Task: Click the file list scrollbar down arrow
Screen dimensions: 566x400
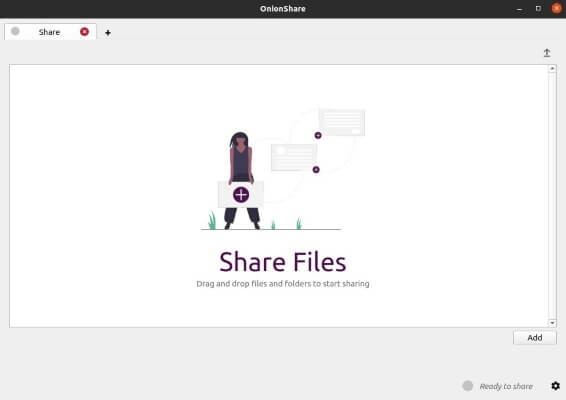Action: click(x=552, y=323)
